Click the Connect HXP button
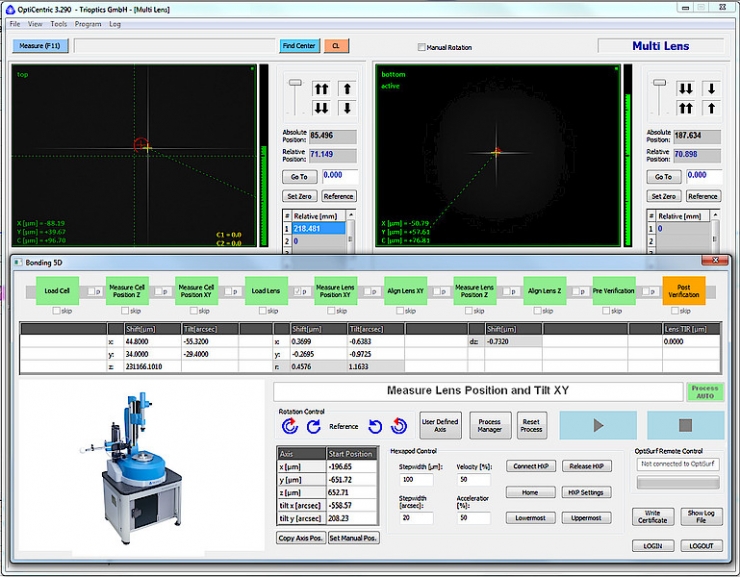This screenshot has width=740, height=577. click(x=531, y=466)
